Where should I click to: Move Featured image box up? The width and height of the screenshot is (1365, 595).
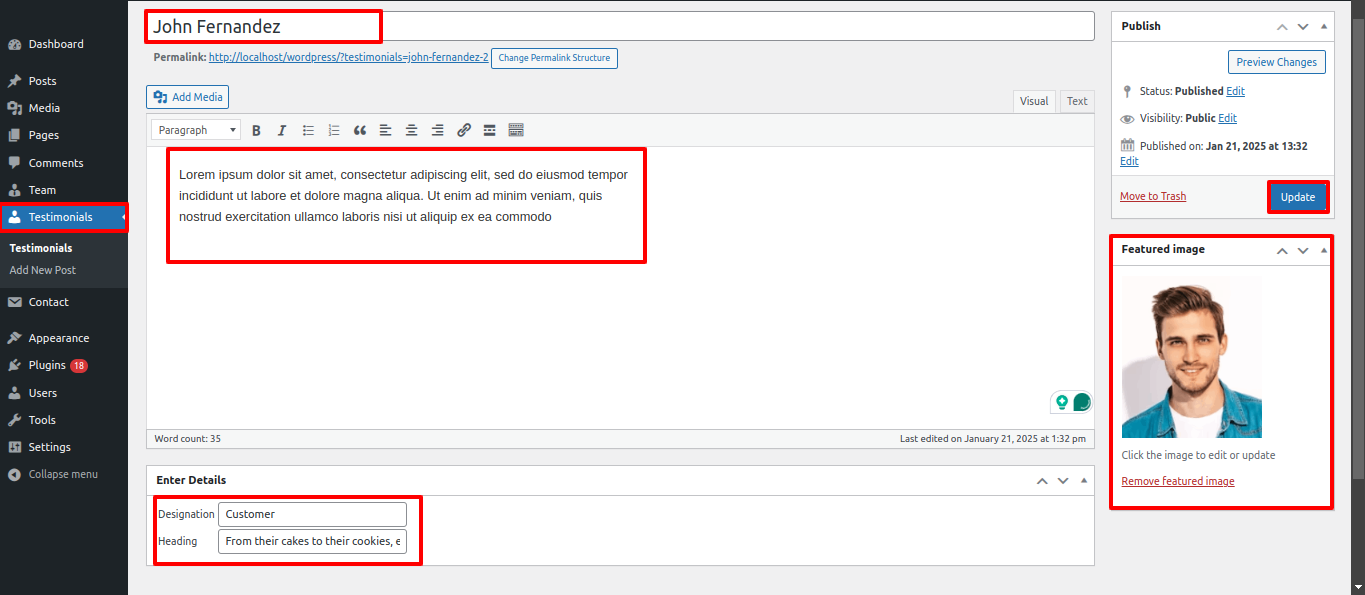tap(1282, 250)
